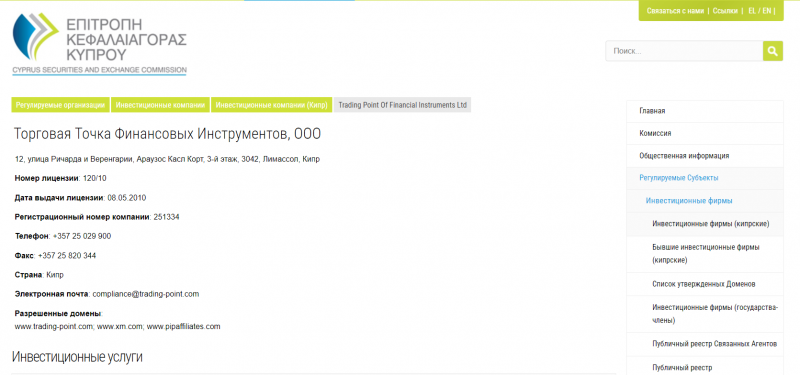Open Комиссия in the sidebar menu
The height and width of the screenshot is (375, 800).
click(x=705, y=134)
